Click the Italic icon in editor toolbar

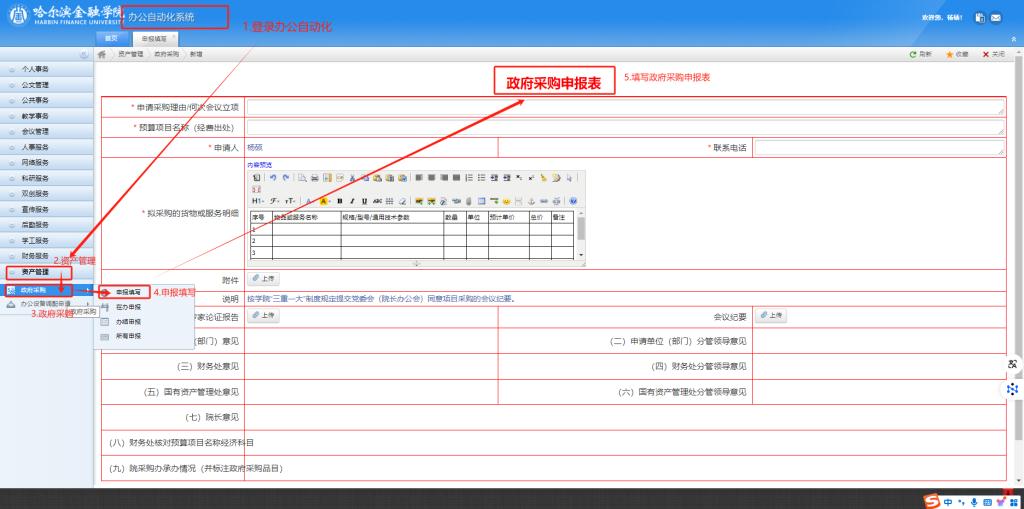[352, 201]
